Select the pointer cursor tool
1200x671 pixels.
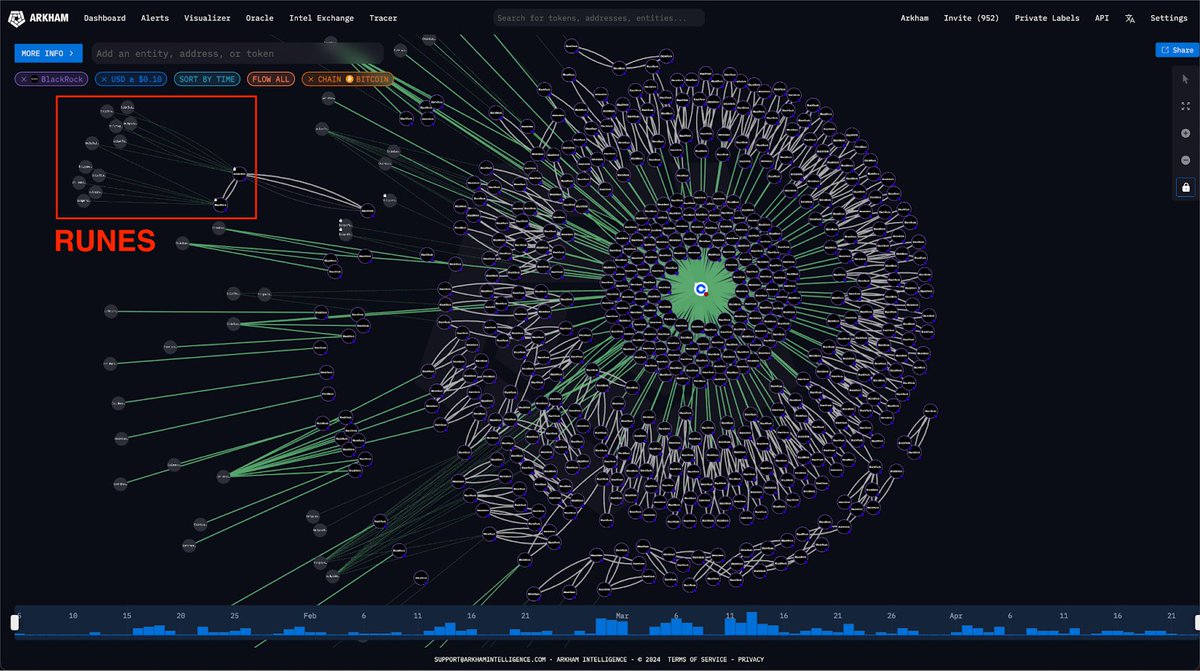point(1185,79)
